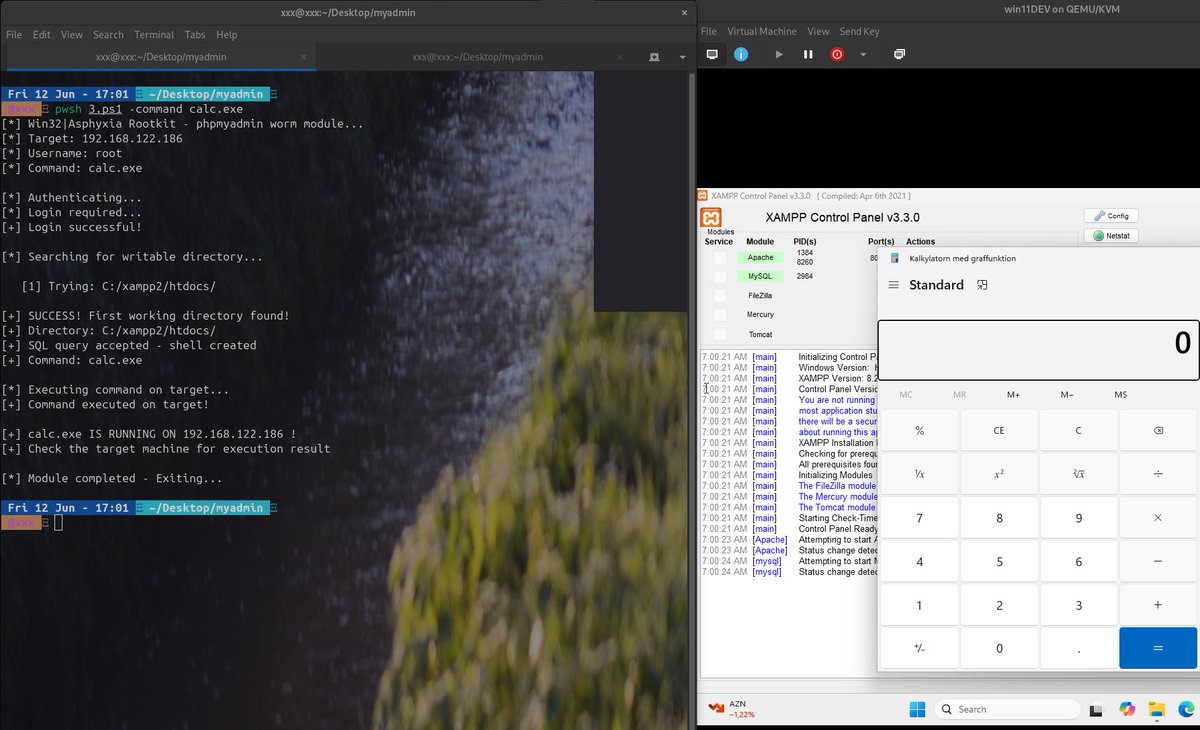Open Windows Start menu
The image size is (1200, 730).
pos(917,710)
